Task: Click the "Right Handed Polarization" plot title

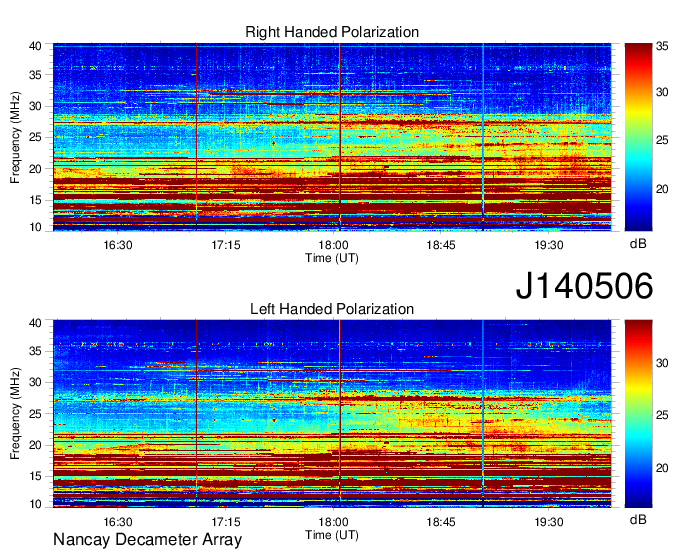Action: 332,33
